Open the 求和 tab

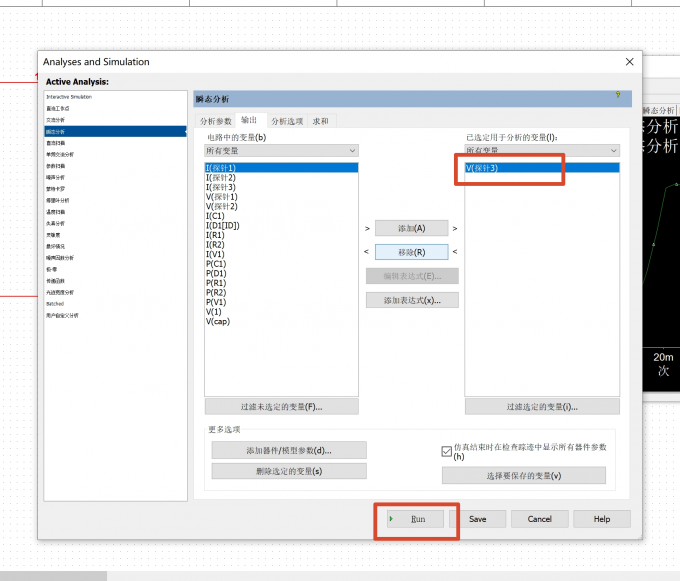(320, 121)
